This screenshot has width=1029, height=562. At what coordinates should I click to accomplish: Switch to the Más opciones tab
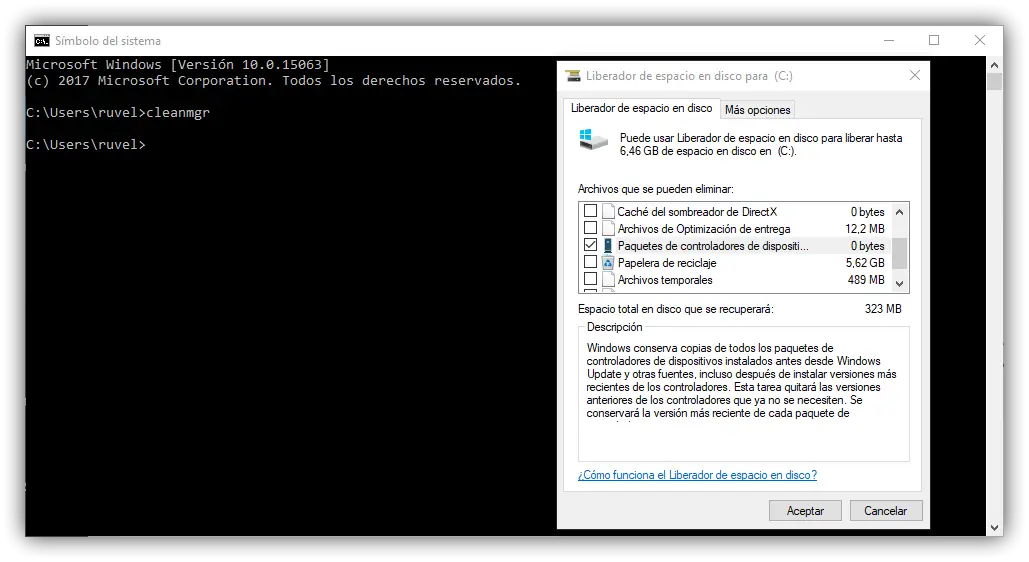(757, 110)
